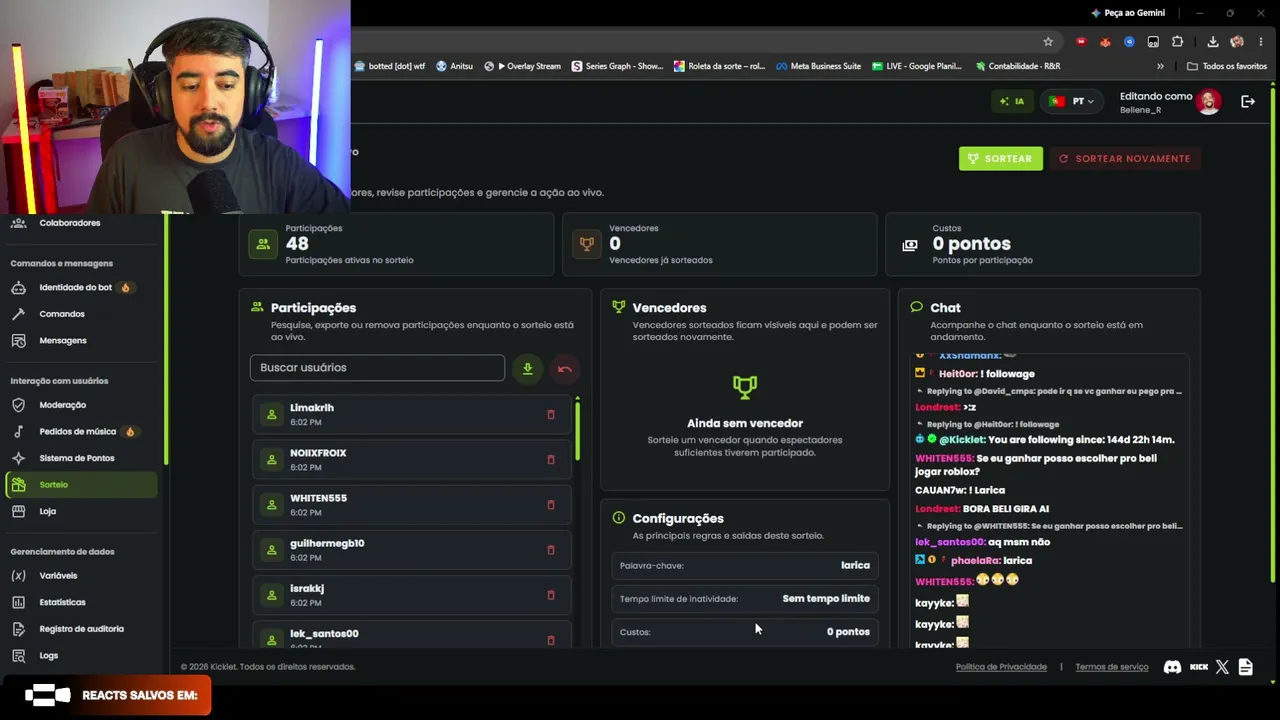Open the Contabilidade - R&R bookmark

coord(1016,66)
